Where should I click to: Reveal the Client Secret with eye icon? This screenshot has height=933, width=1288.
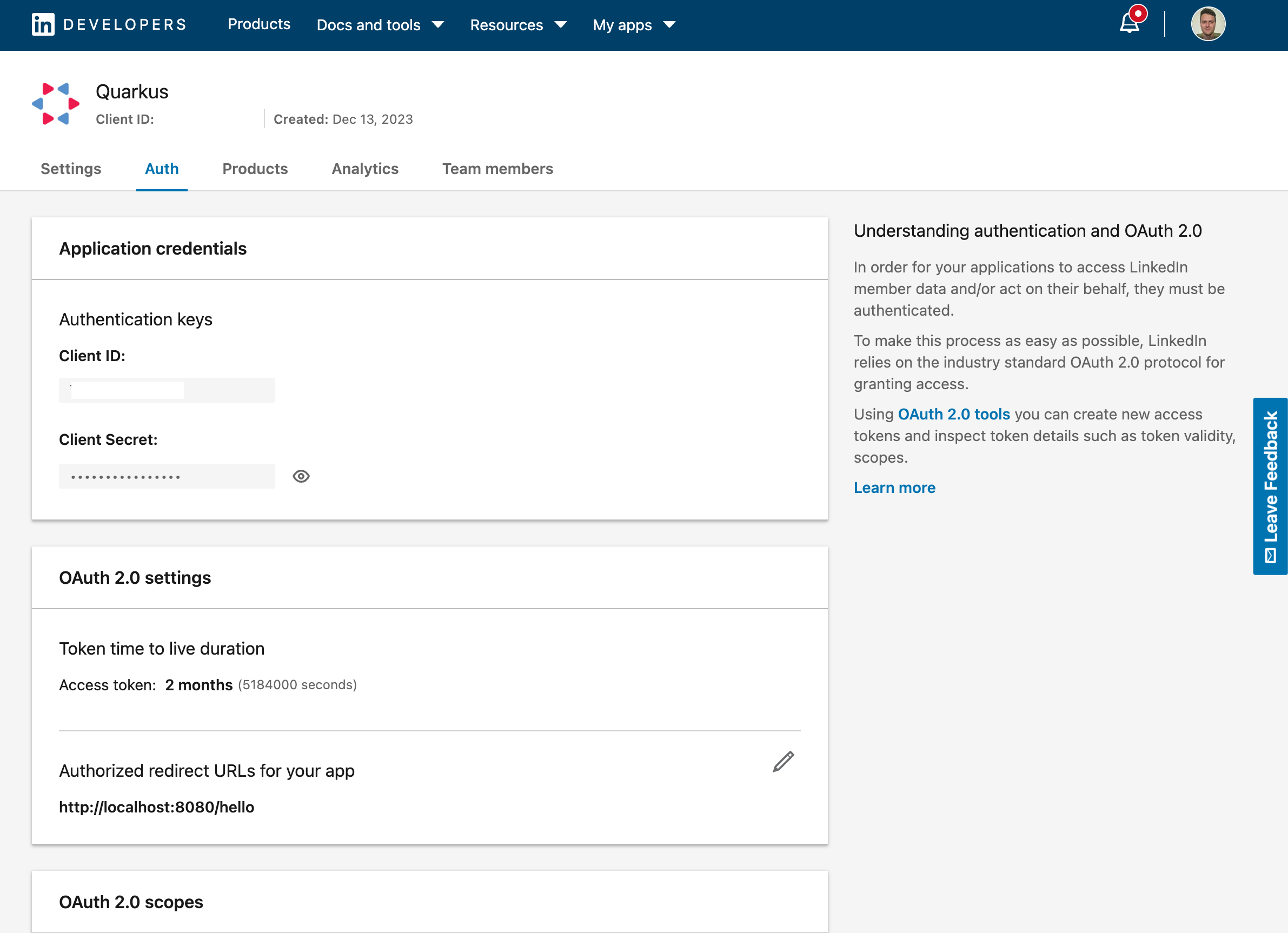301,476
